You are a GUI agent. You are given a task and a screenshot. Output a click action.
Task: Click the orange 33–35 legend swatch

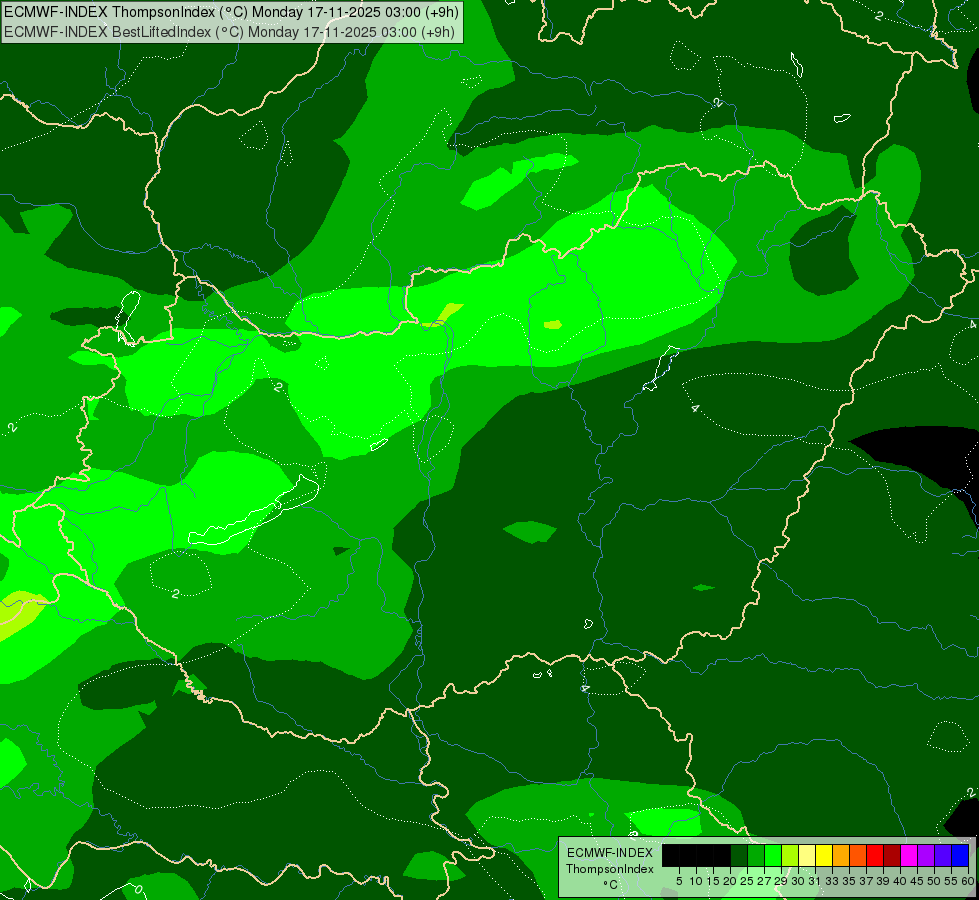841,855
